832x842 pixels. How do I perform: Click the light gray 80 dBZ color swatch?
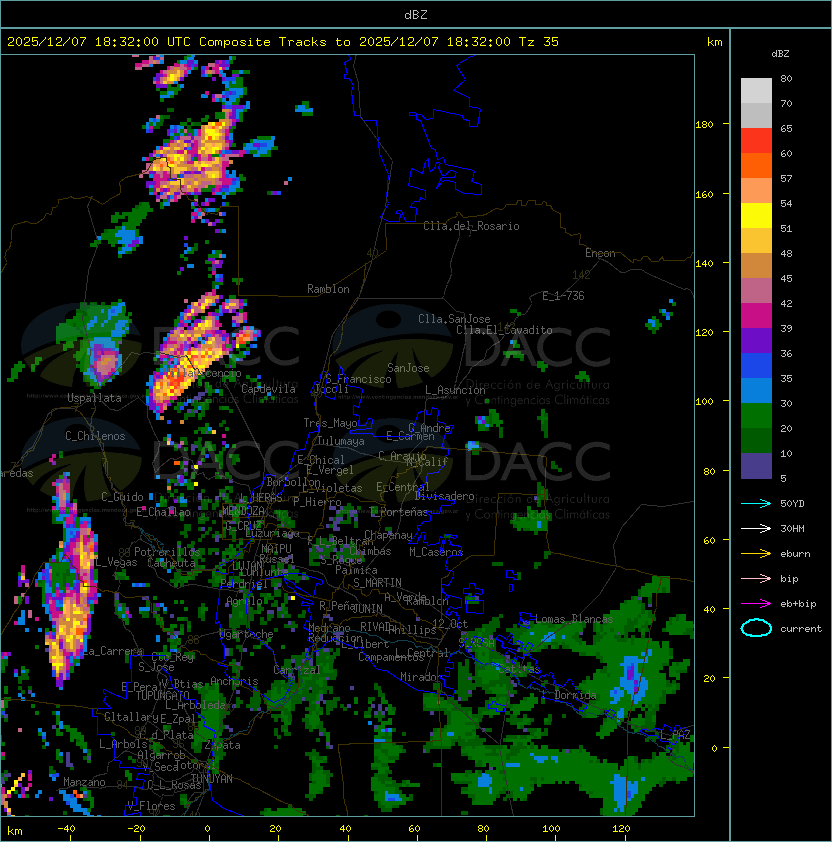756,90
